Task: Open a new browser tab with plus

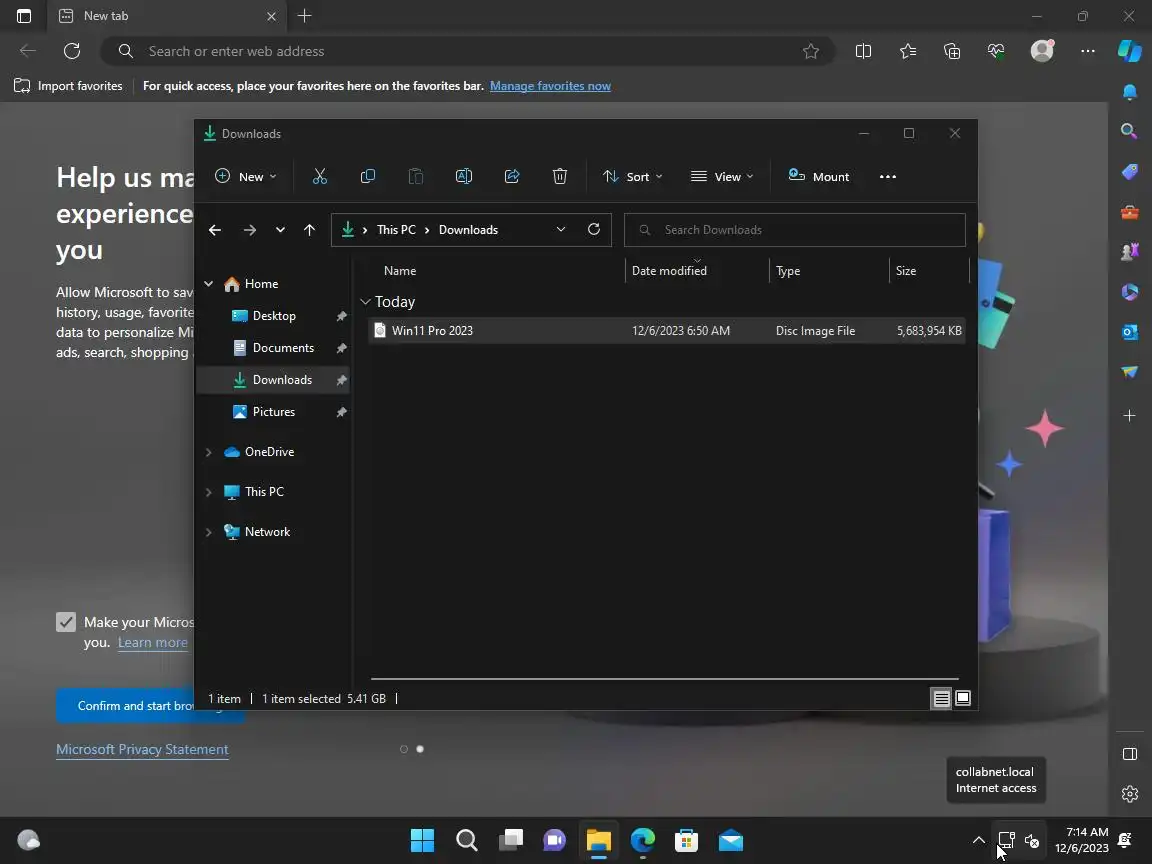Action: [x=304, y=15]
